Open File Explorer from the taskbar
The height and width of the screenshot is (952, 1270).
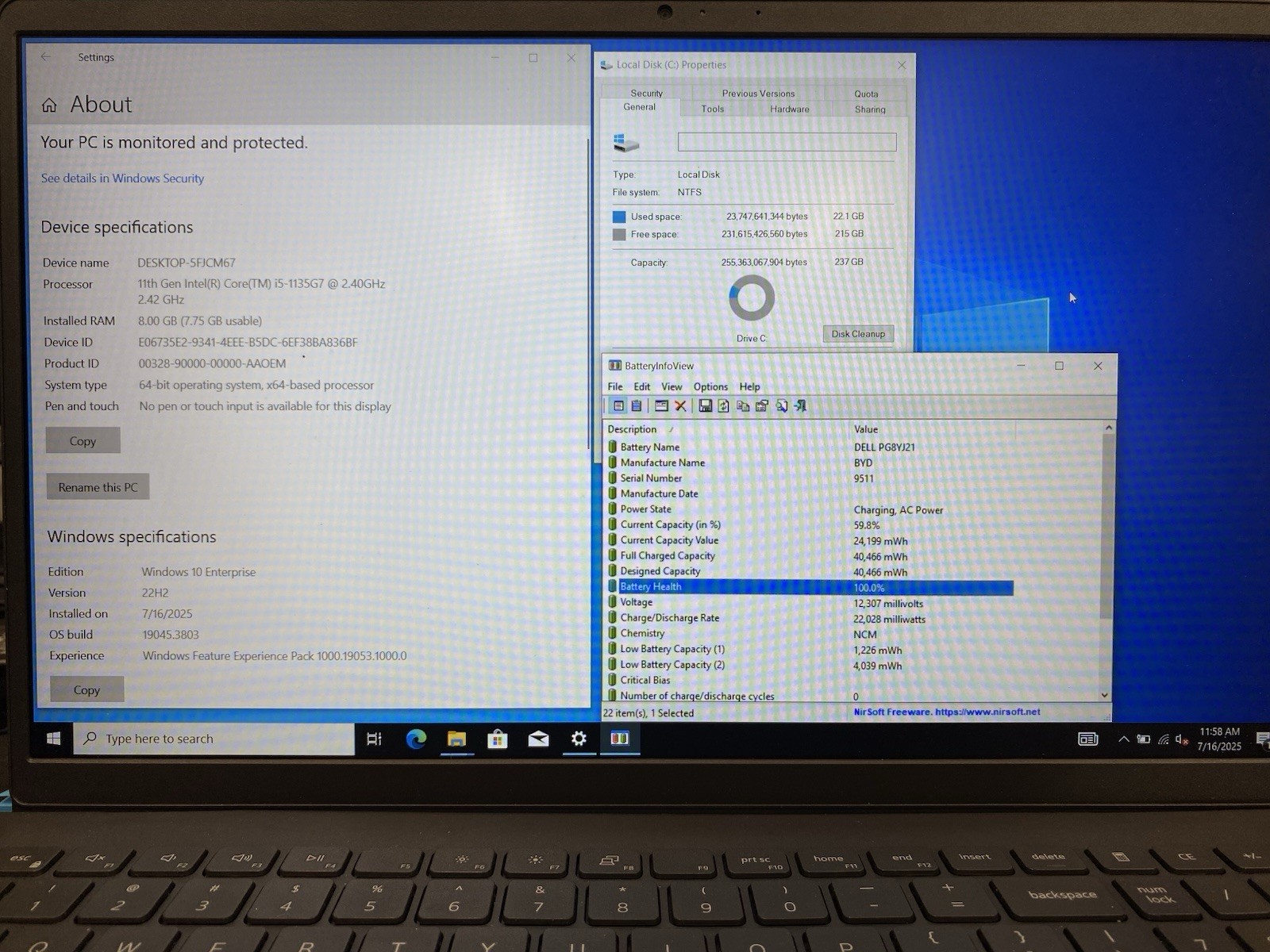coord(456,739)
